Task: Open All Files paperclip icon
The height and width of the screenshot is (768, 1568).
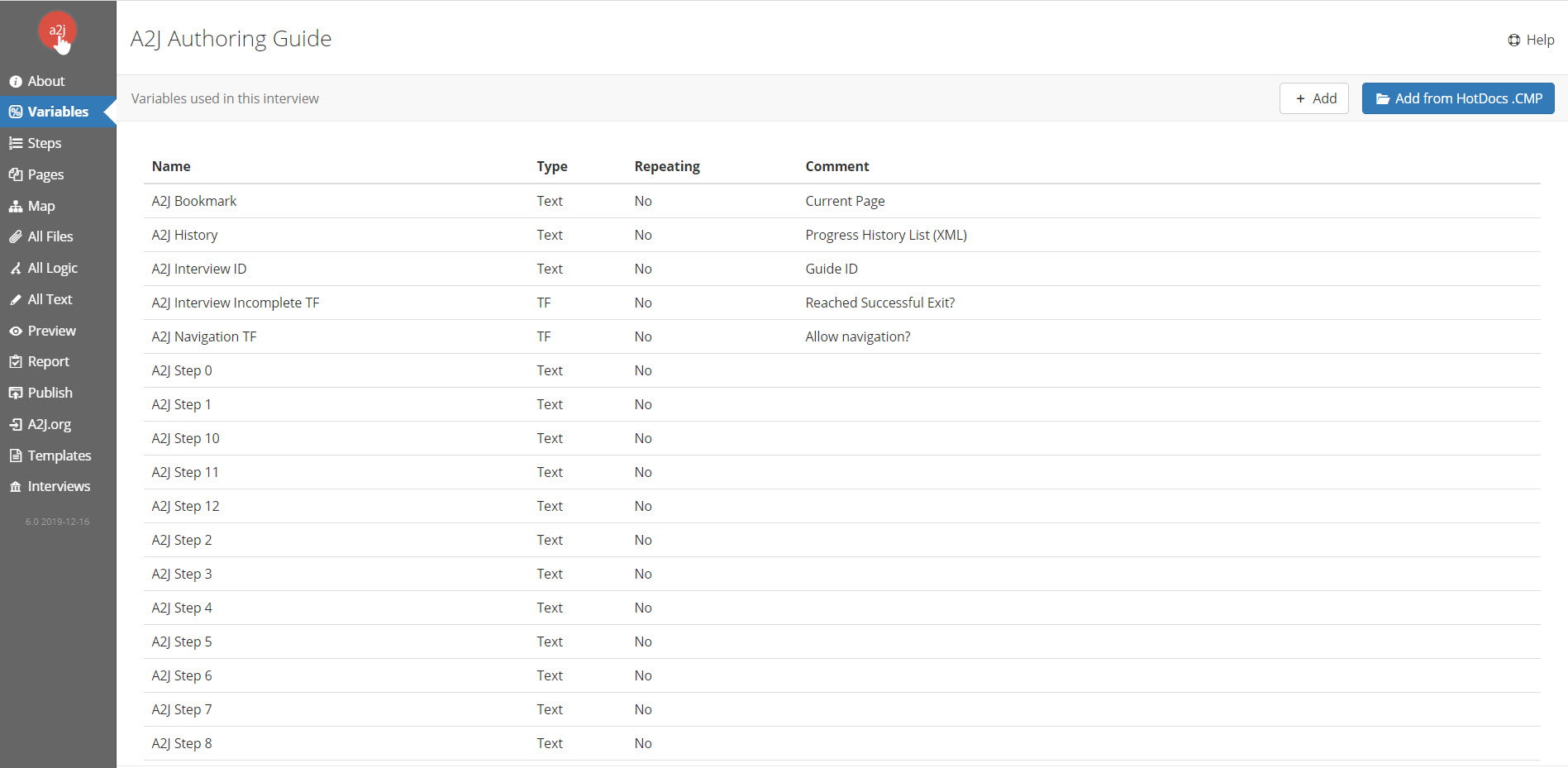Action: (x=15, y=237)
